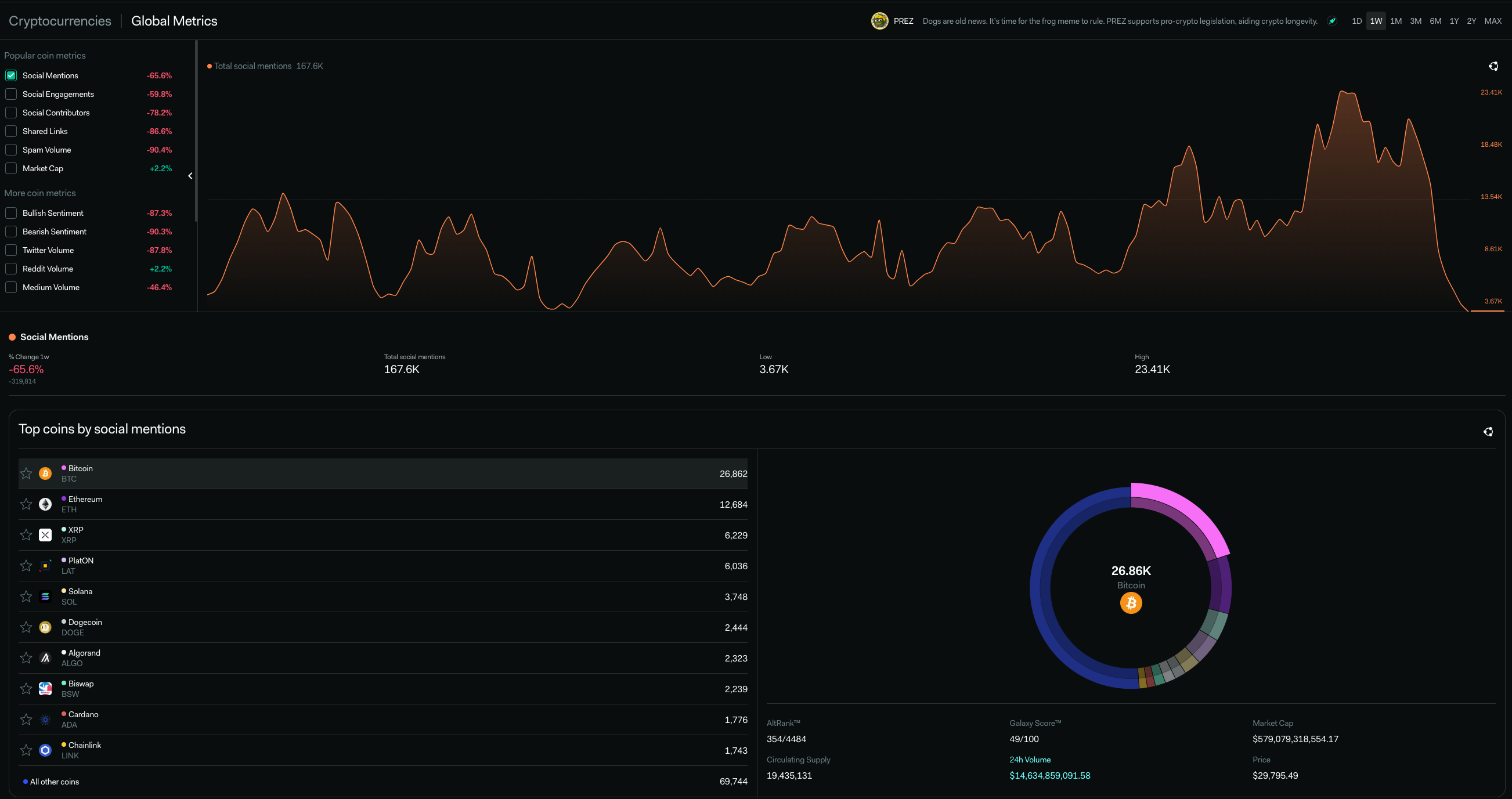Switch the timeframe to 1M
The width and height of the screenshot is (1512, 799).
click(x=1396, y=21)
